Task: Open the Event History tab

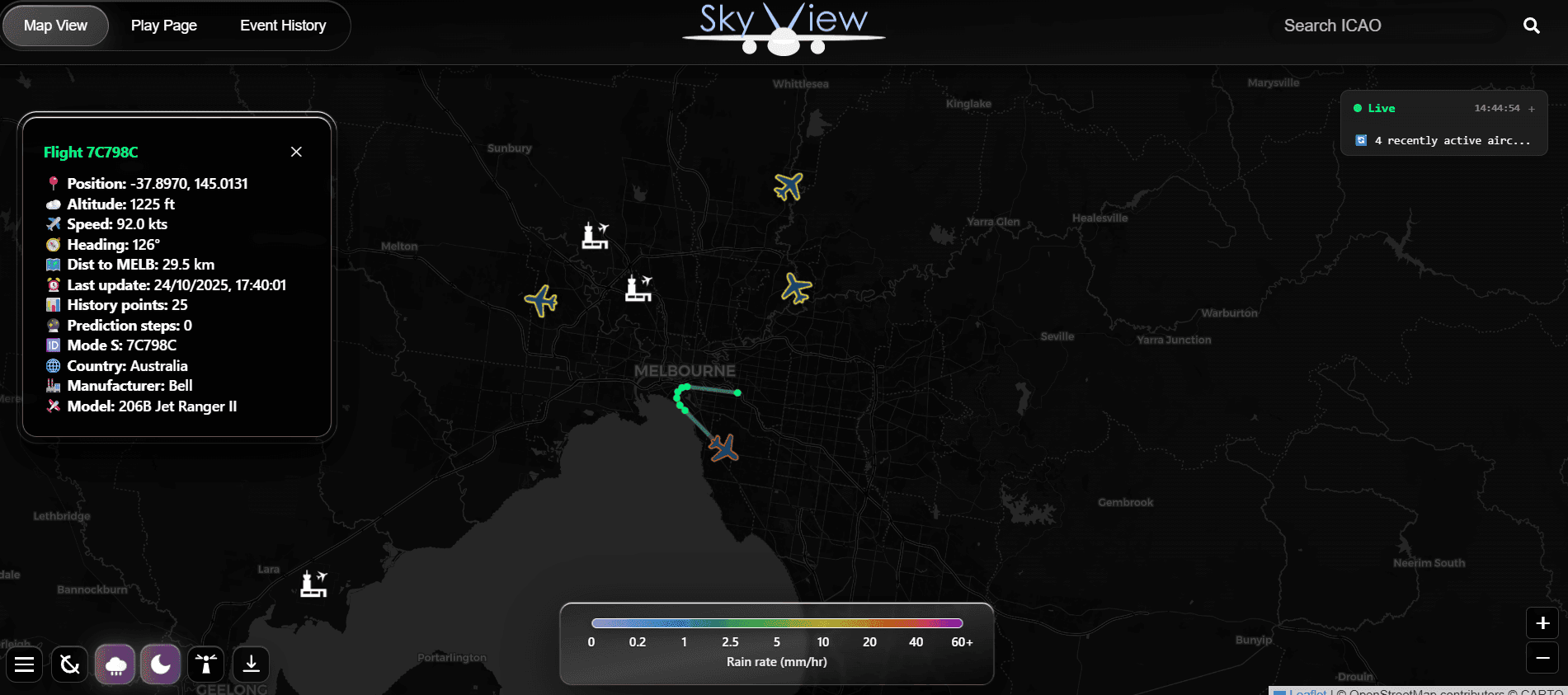Action: (283, 26)
